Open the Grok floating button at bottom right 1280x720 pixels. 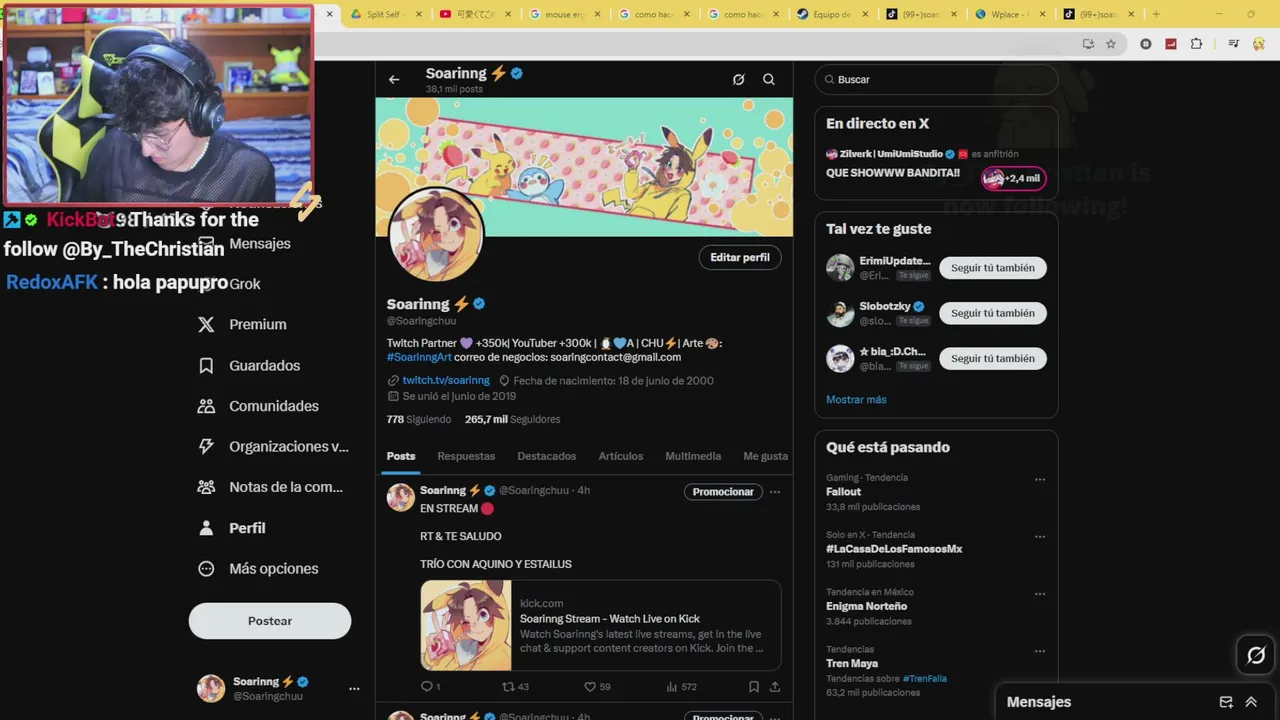pyautogui.click(x=1256, y=656)
